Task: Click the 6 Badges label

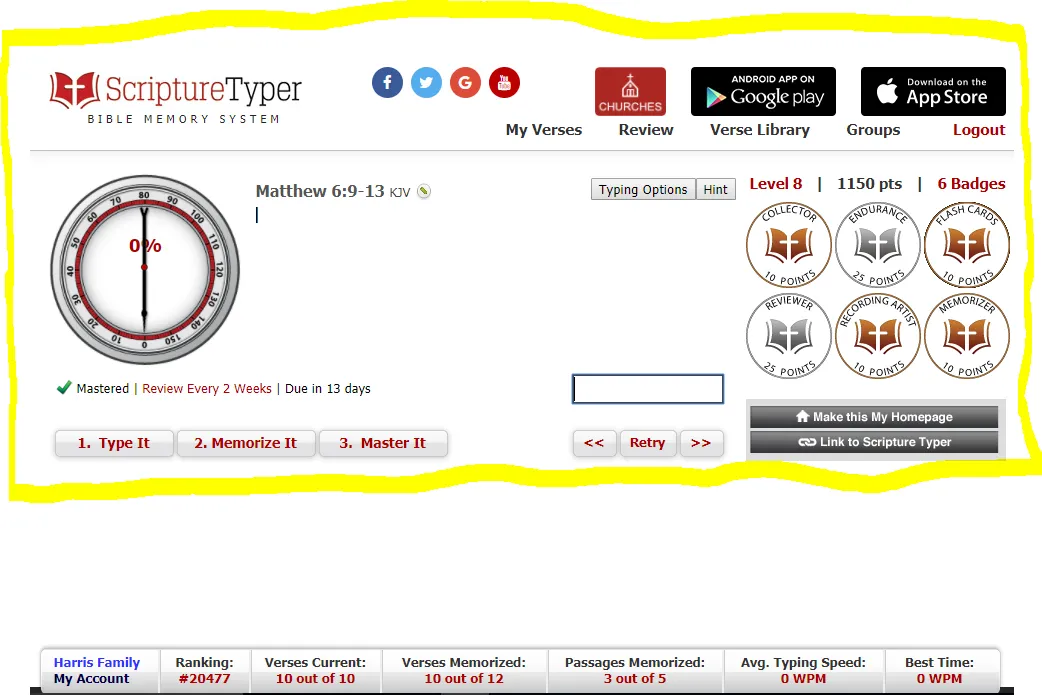Action: [971, 183]
